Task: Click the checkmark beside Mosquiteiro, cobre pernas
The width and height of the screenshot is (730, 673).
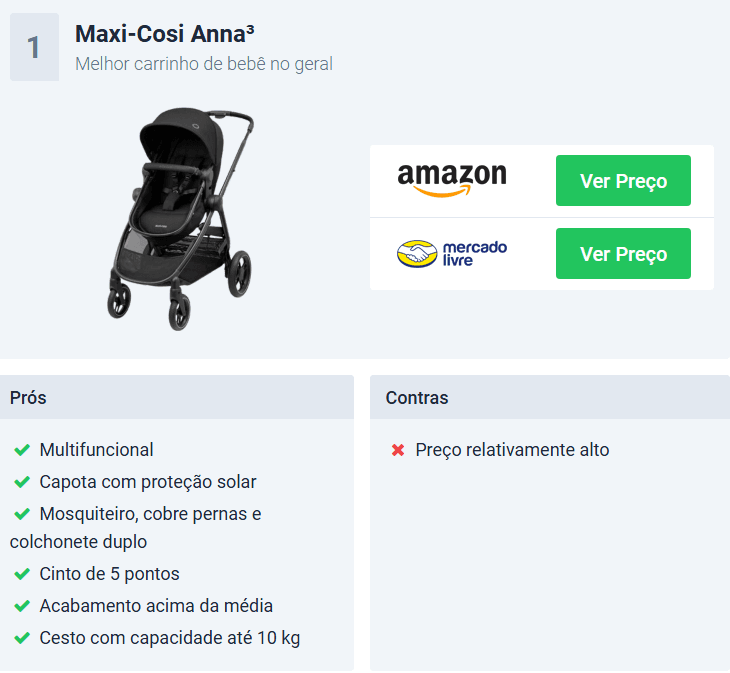Action: pos(22,514)
